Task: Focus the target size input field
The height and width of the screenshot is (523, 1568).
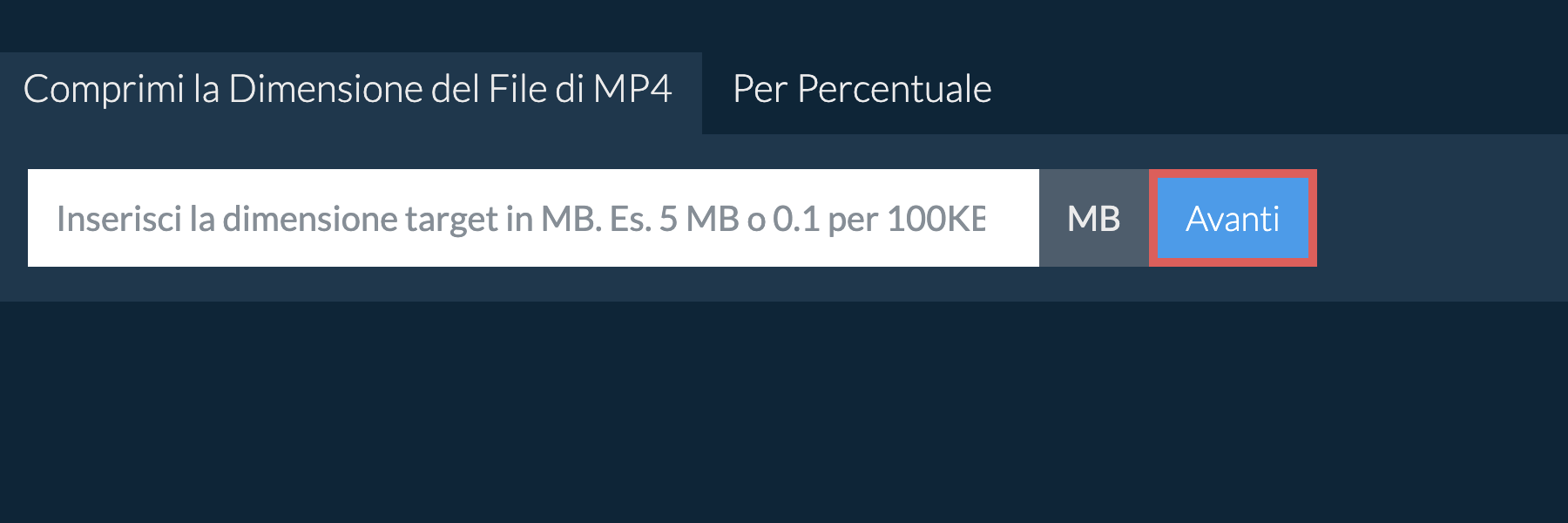Action: point(531,218)
